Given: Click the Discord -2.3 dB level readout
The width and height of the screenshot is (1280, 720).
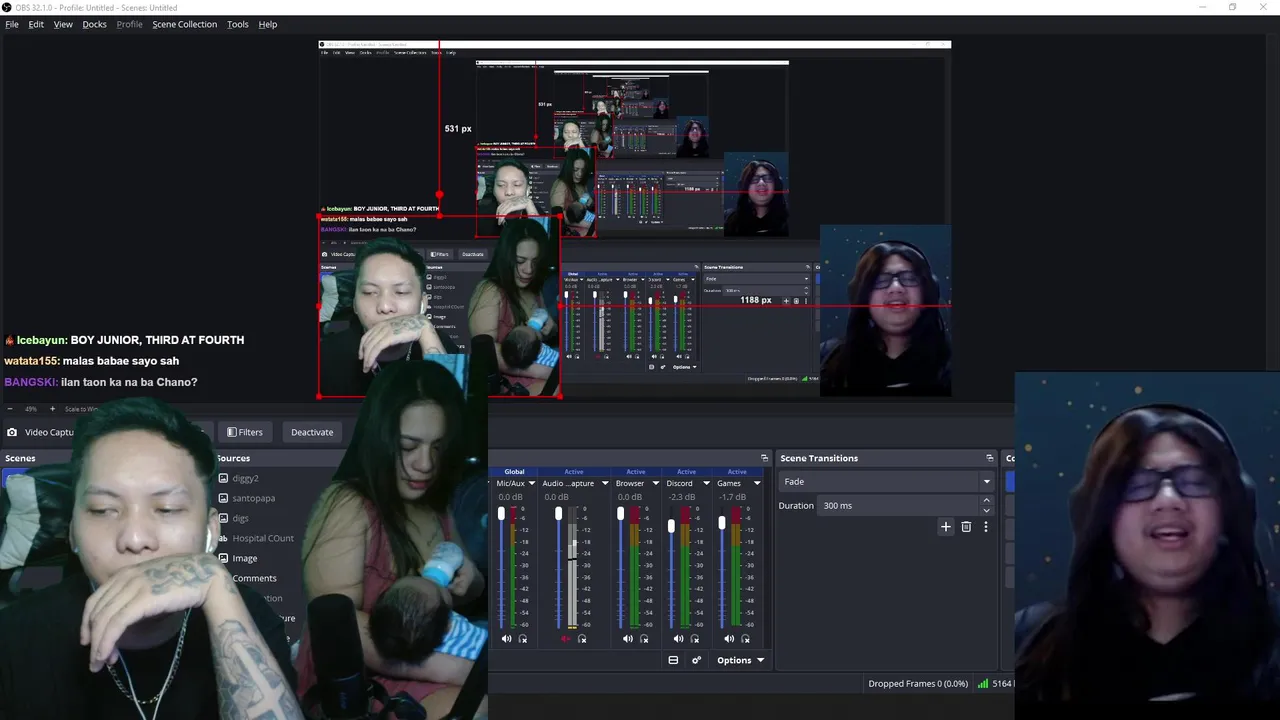Looking at the screenshot, I should [682, 497].
